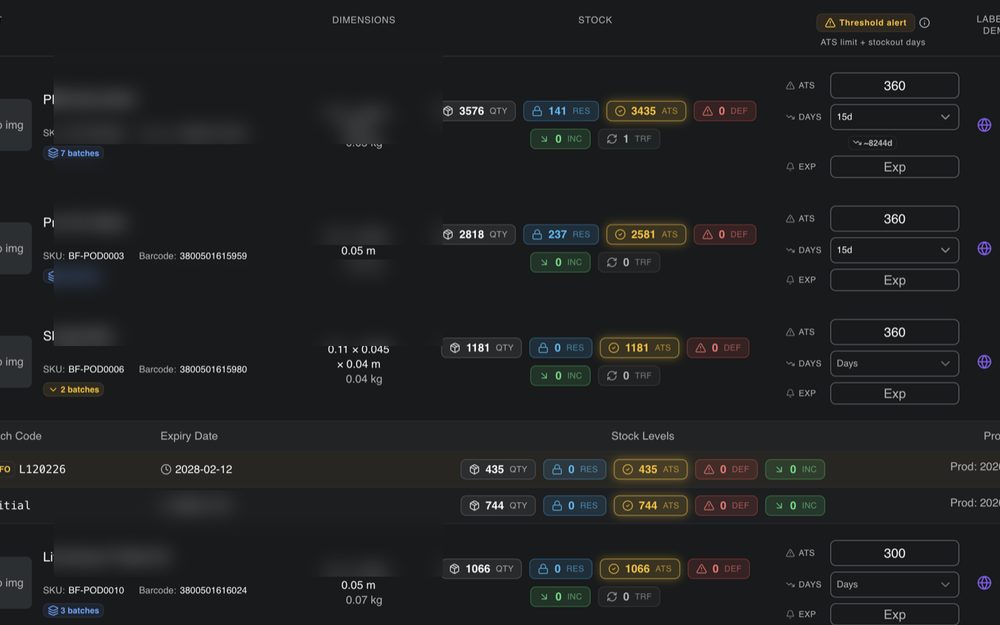Click the 0 RES badge in the 1181 QTY row
1000x625 pixels.
tap(561, 348)
